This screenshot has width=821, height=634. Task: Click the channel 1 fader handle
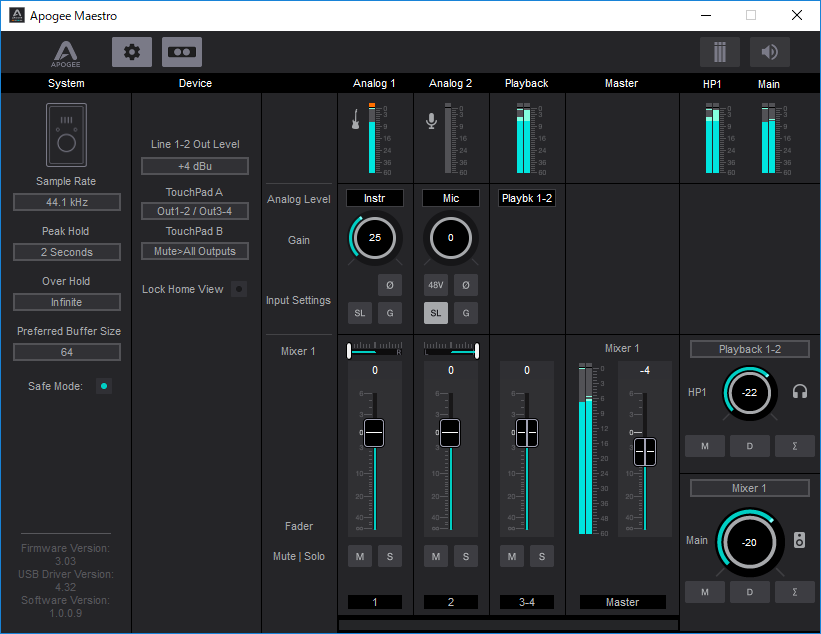pos(374,433)
